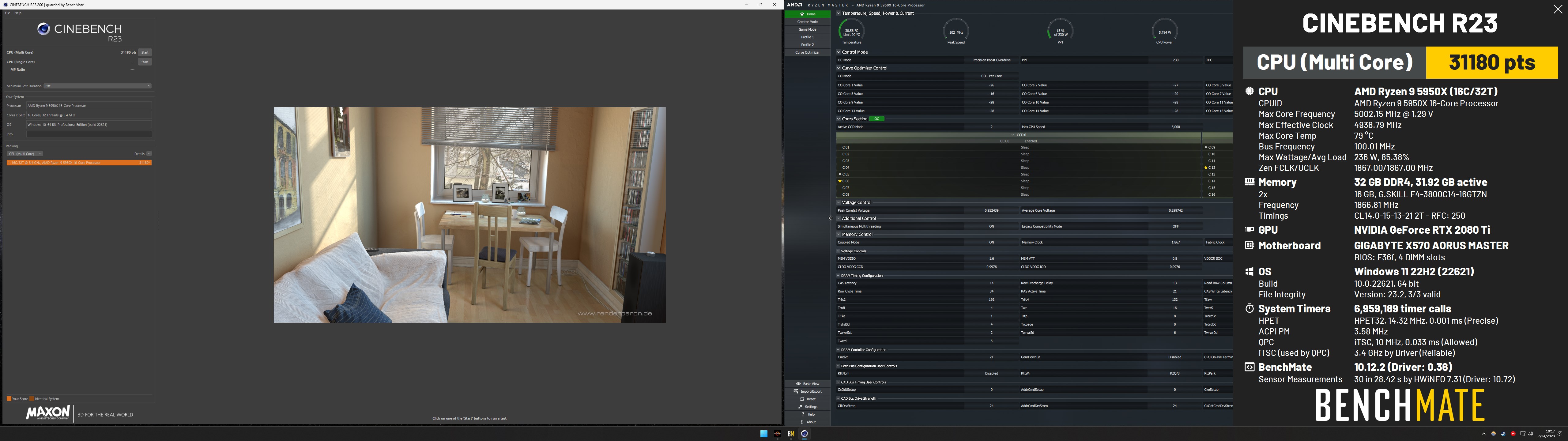Viewport: 1568px width, 441px height.
Task: Close the BenchMate result overlay
Action: [x=1557, y=9]
